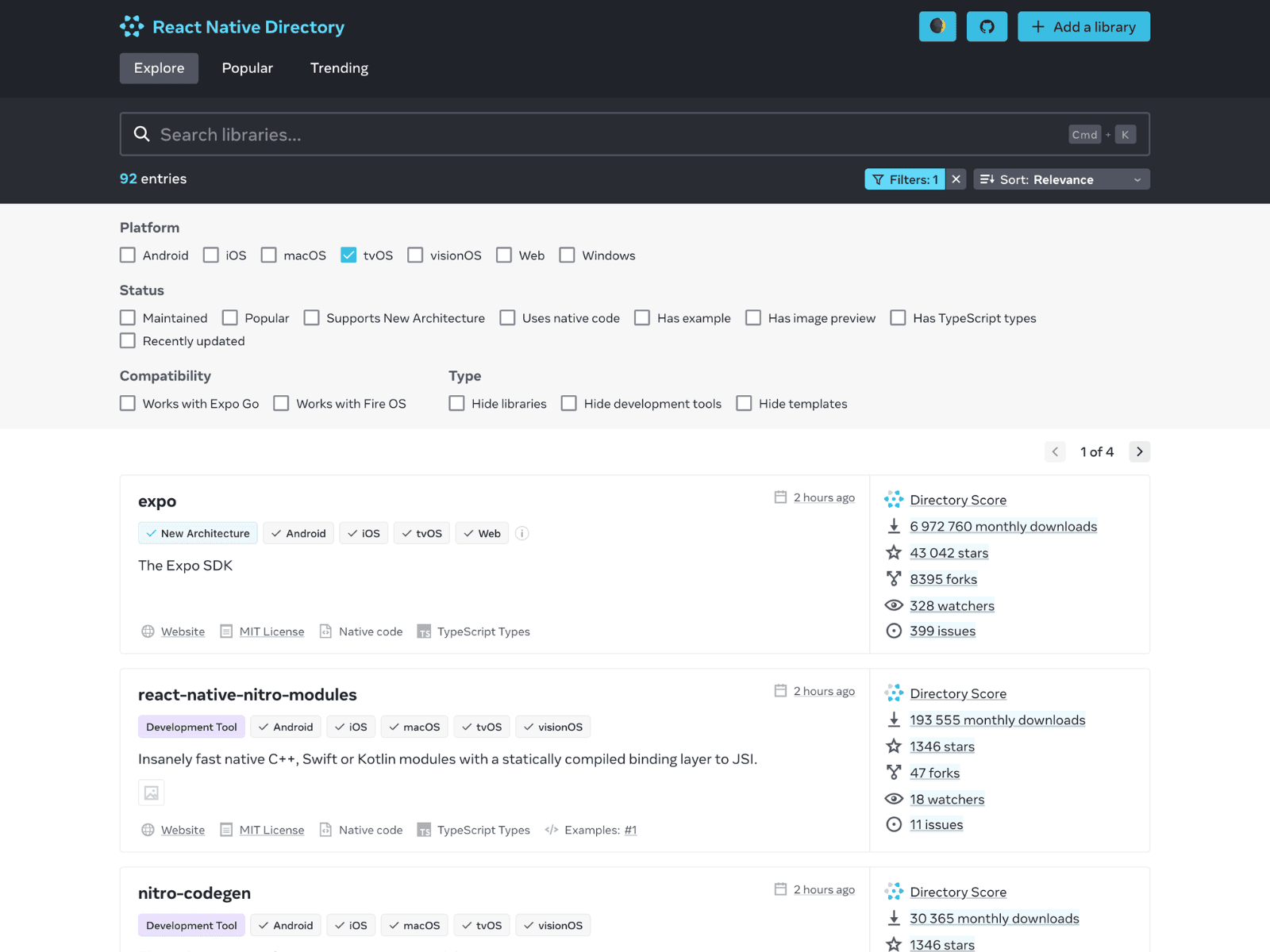This screenshot has height=952, width=1270.
Task: Switch to the Trending tab
Action: click(339, 68)
